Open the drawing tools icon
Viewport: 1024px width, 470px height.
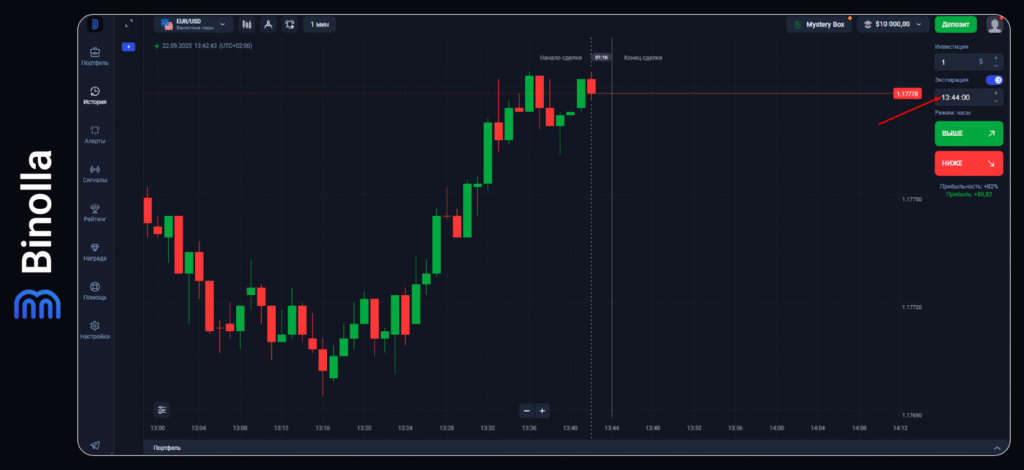(267, 24)
